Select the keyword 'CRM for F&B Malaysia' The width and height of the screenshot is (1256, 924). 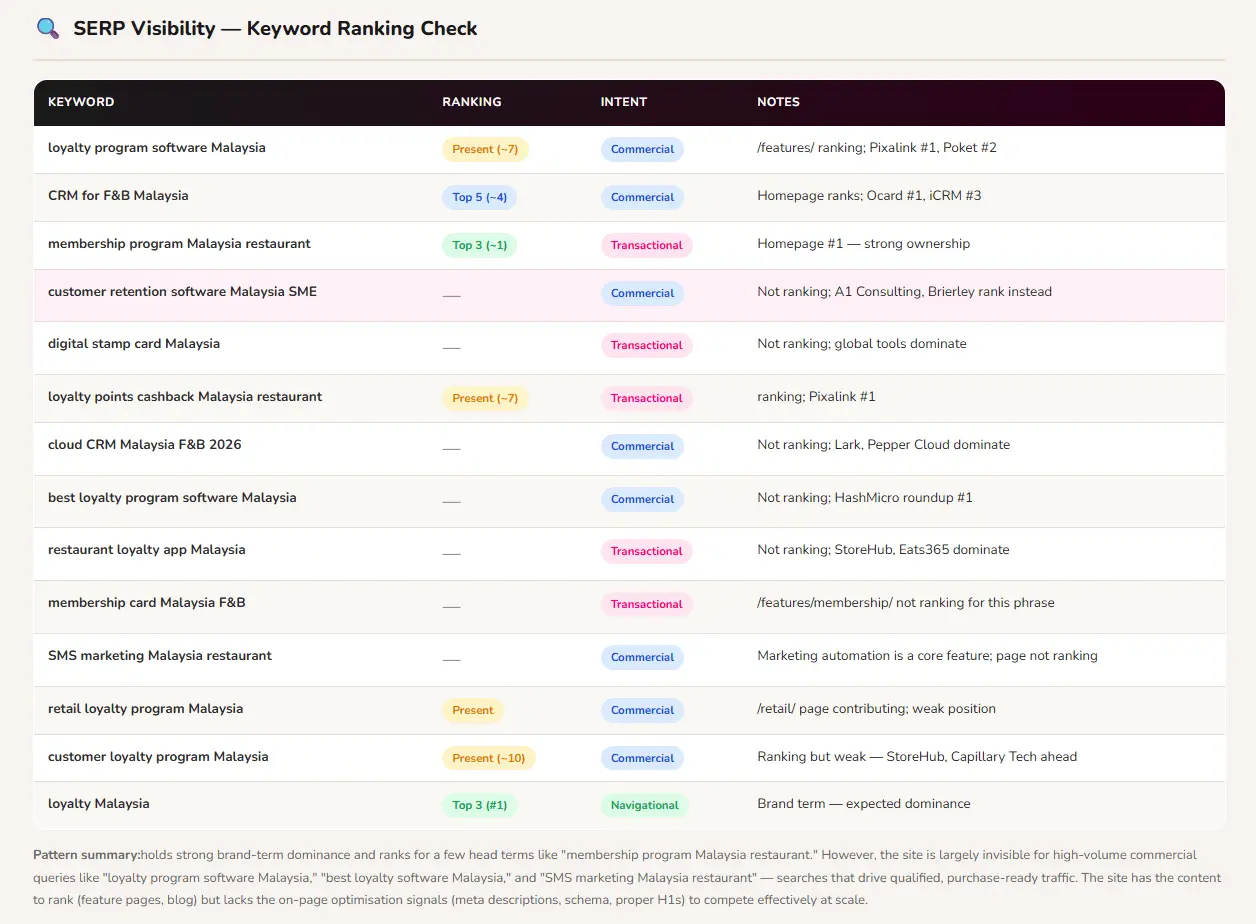[x=118, y=196]
